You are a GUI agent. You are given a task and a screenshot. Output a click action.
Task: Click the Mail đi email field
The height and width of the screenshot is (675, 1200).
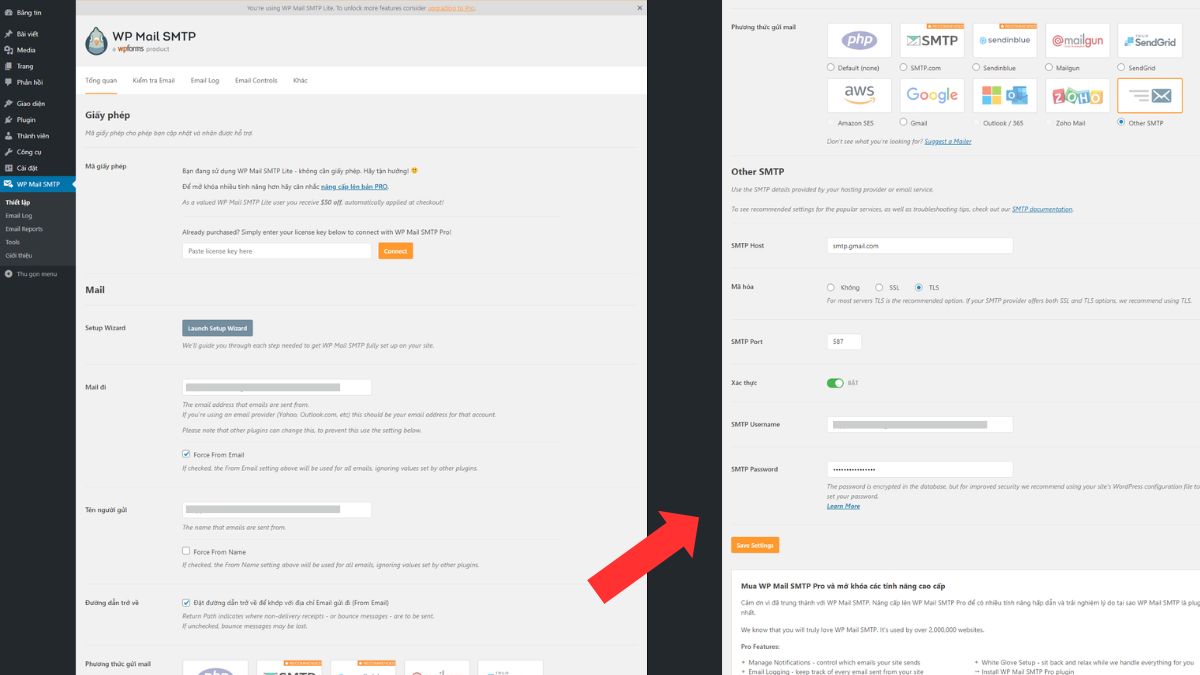pyautogui.click(x=277, y=387)
